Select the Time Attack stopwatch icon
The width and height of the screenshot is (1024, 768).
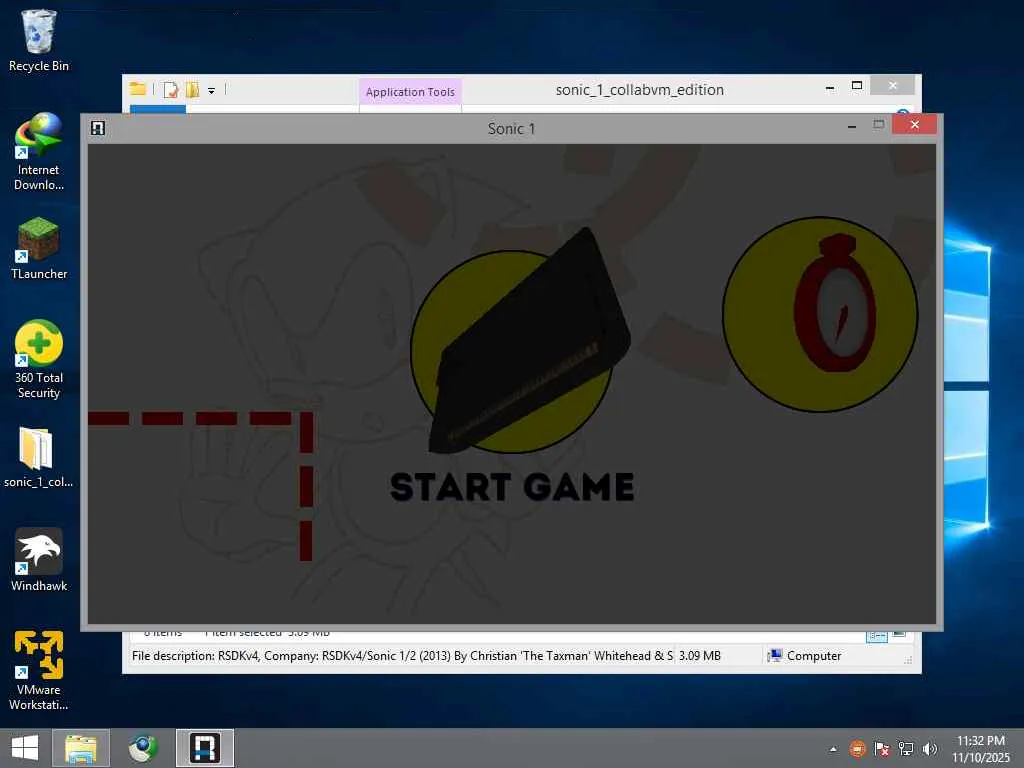tap(820, 314)
